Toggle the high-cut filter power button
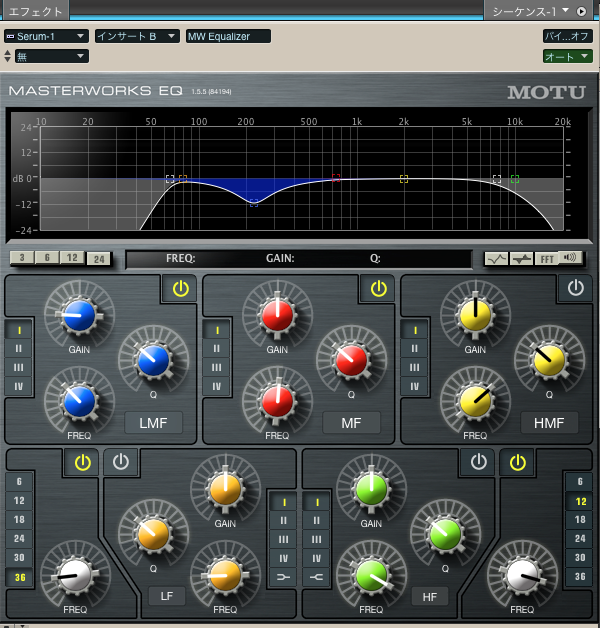Image resolution: width=600 pixels, height=628 pixels. click(x=517, y=463)
